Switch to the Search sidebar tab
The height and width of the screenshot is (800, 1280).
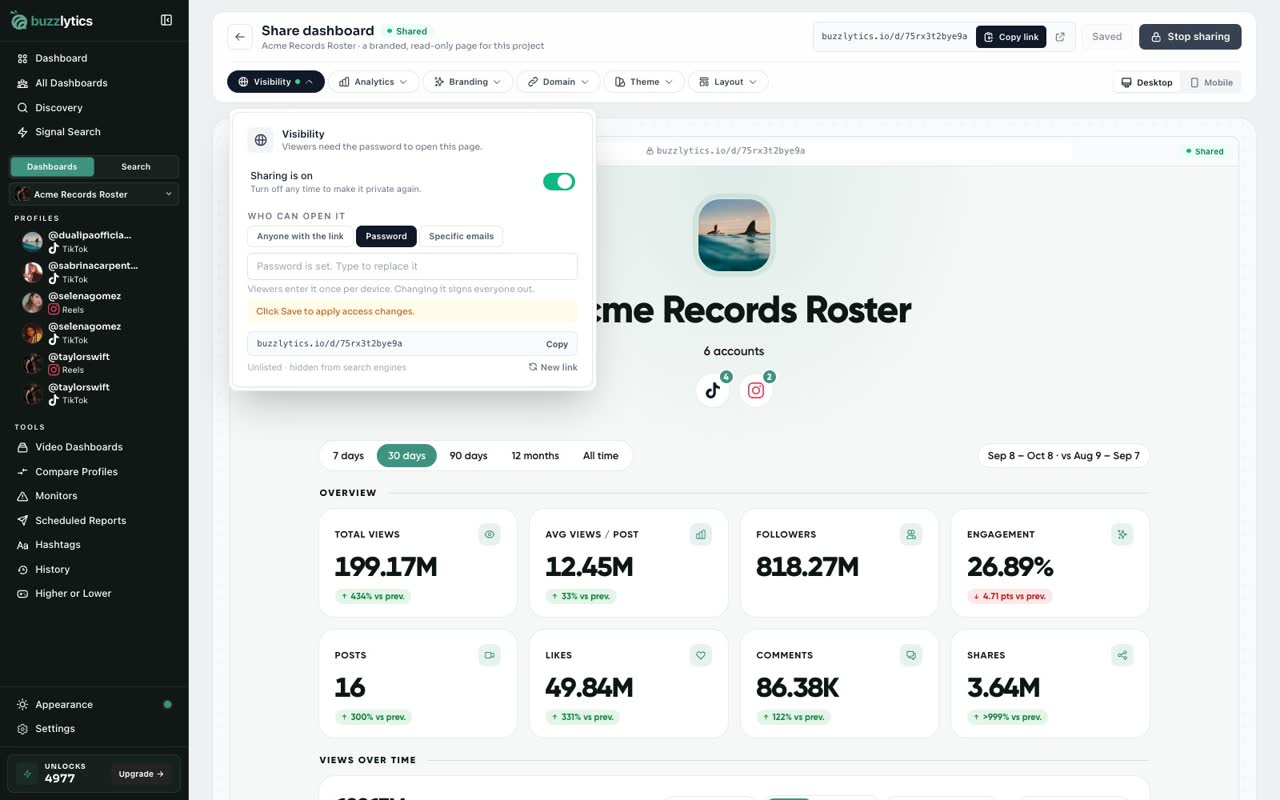click(136, 167)
